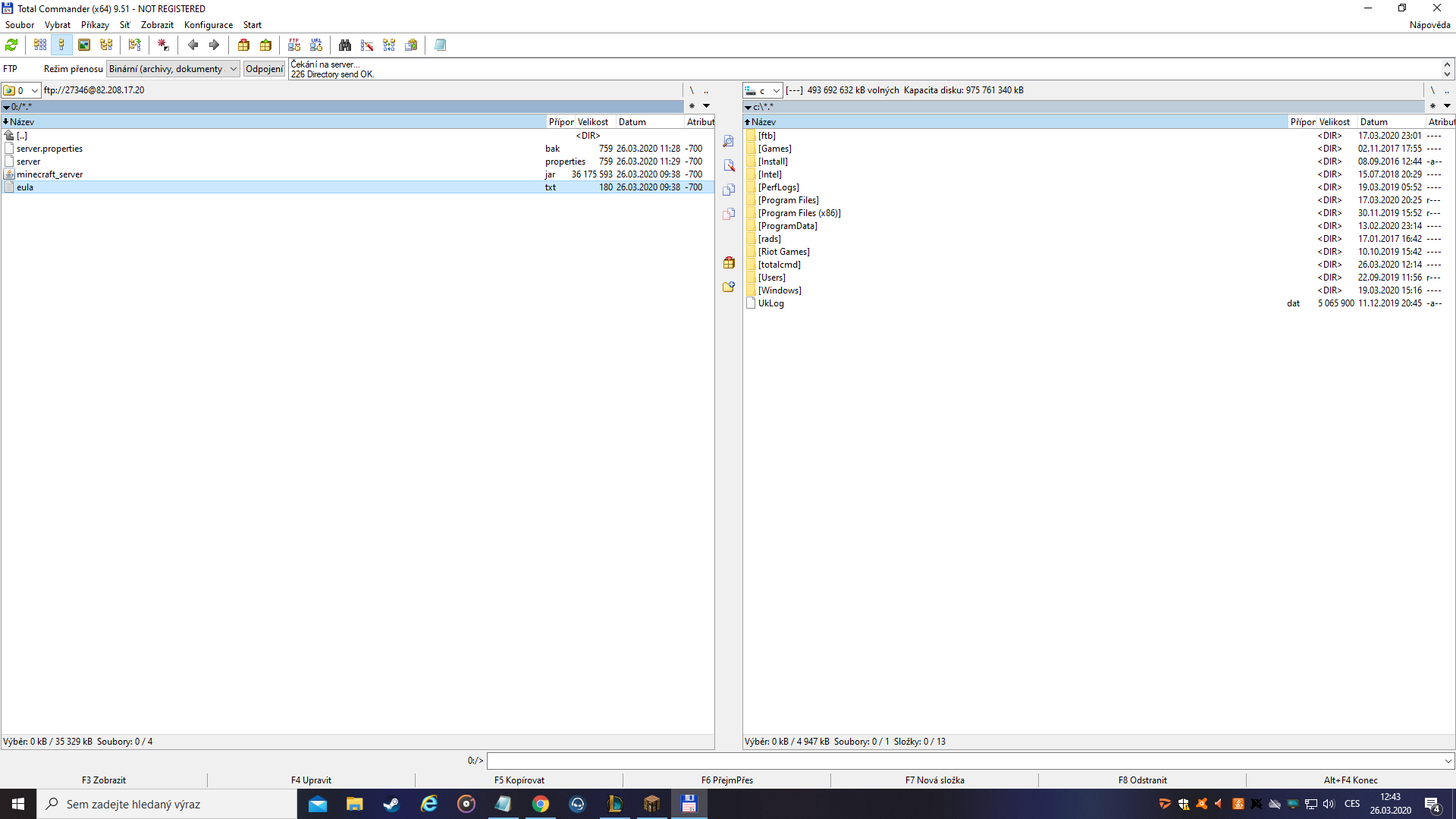Switch to thumbnail view icon
The image size is (1456, 819).
point(84,45)
